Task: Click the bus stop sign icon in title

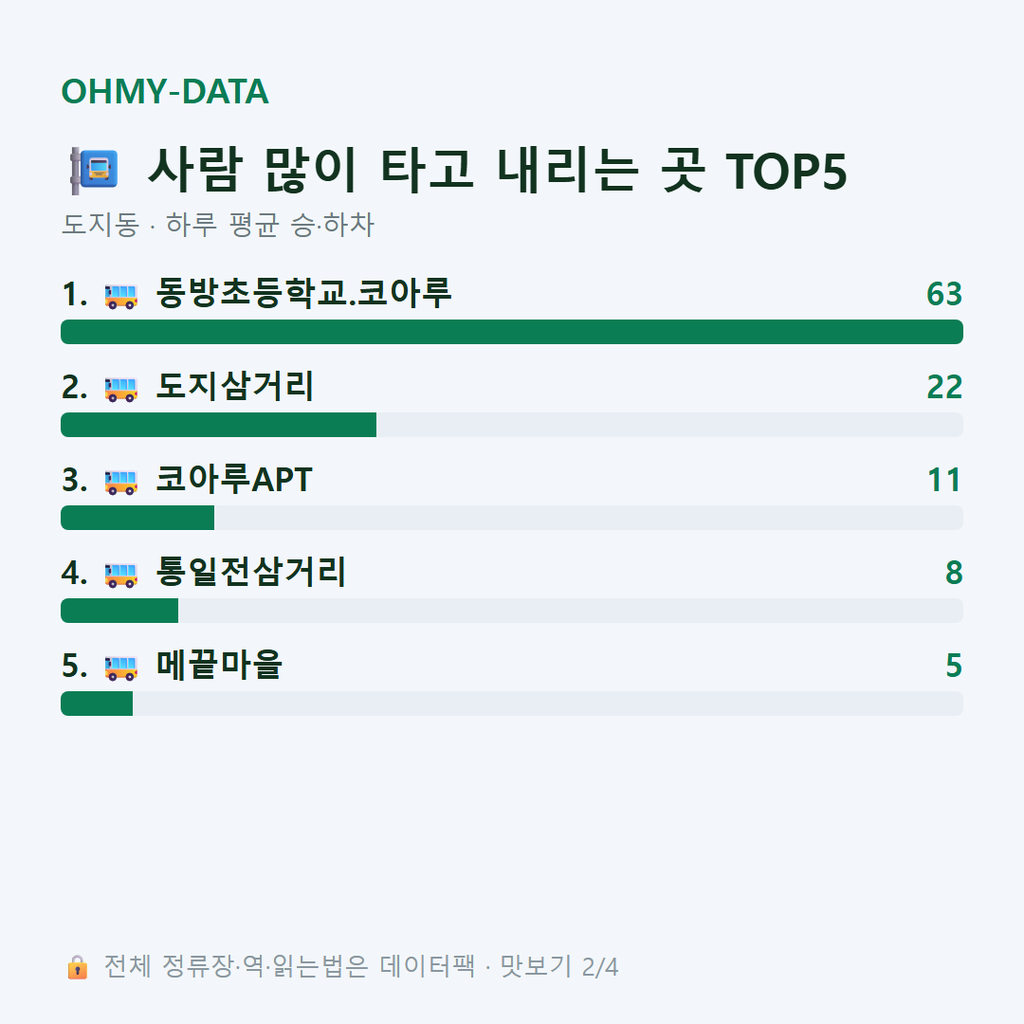Action: (x=95, y=170)
